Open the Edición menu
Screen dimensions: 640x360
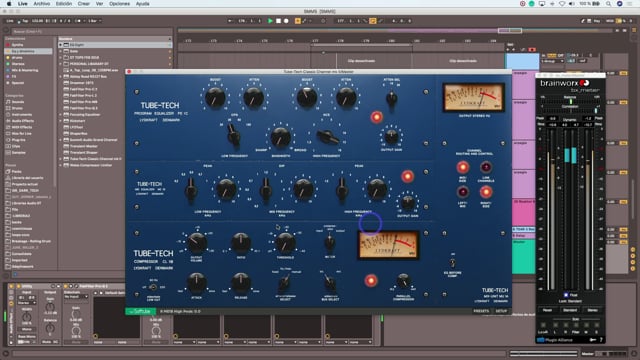click(64, 4)
